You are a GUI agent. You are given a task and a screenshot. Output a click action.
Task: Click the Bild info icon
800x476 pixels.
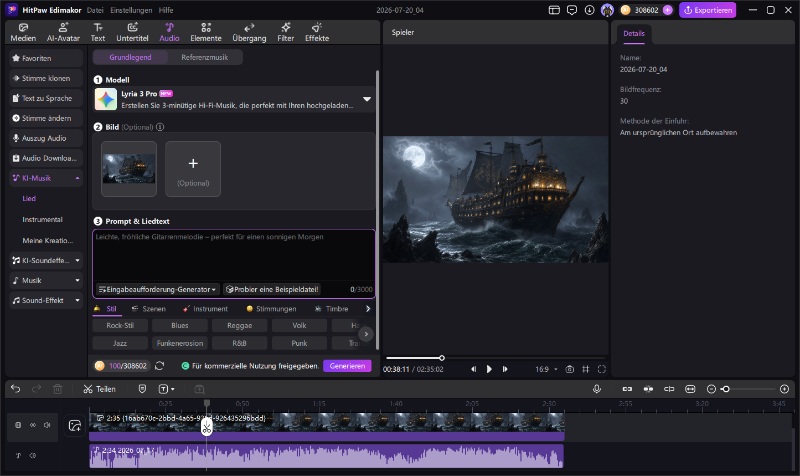[x=160, y=127]
